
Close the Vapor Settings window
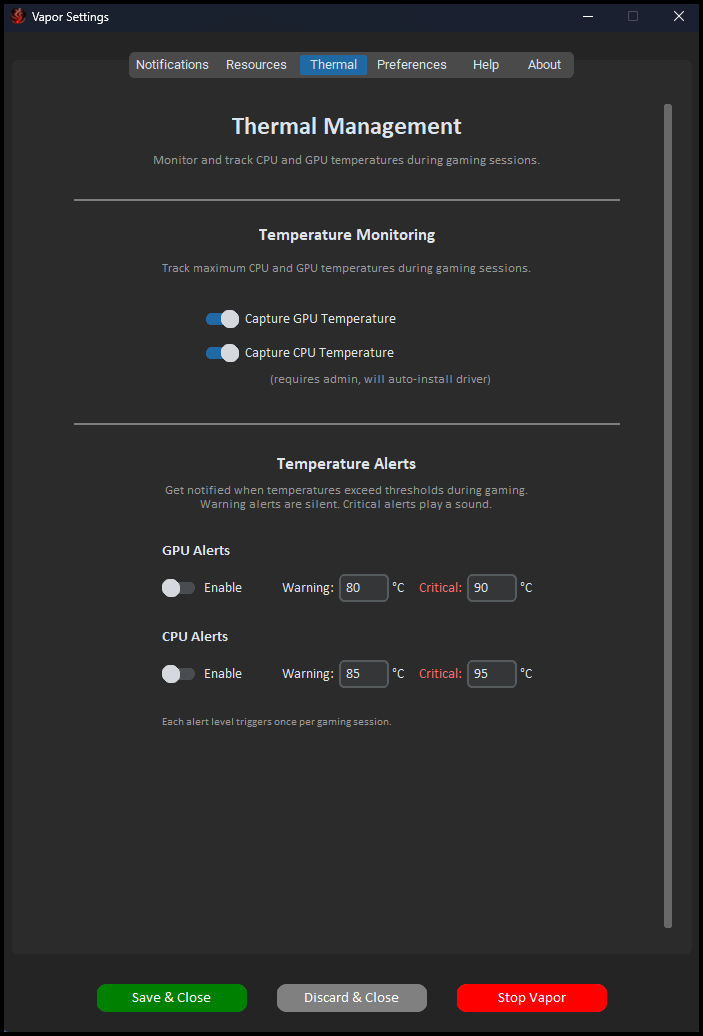click(679, 17)
